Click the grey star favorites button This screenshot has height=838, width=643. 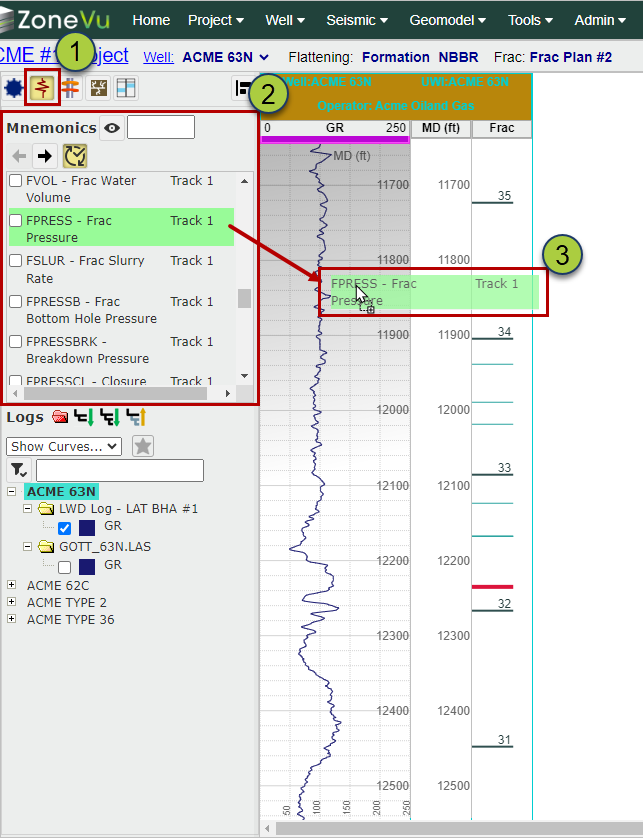click(143, 446)
